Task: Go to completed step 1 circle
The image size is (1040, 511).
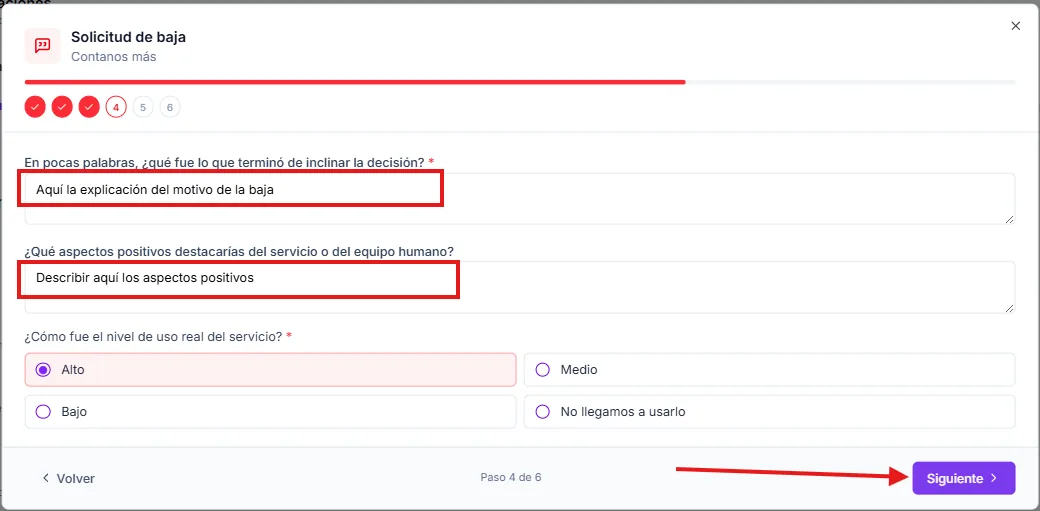Action: click(x=35, y=107)
